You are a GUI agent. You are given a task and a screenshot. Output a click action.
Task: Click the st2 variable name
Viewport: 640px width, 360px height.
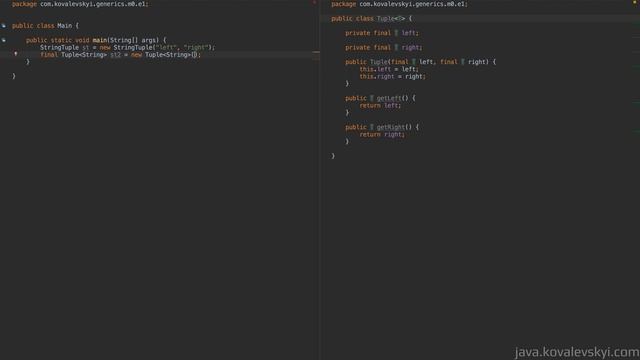coord(116,55)
